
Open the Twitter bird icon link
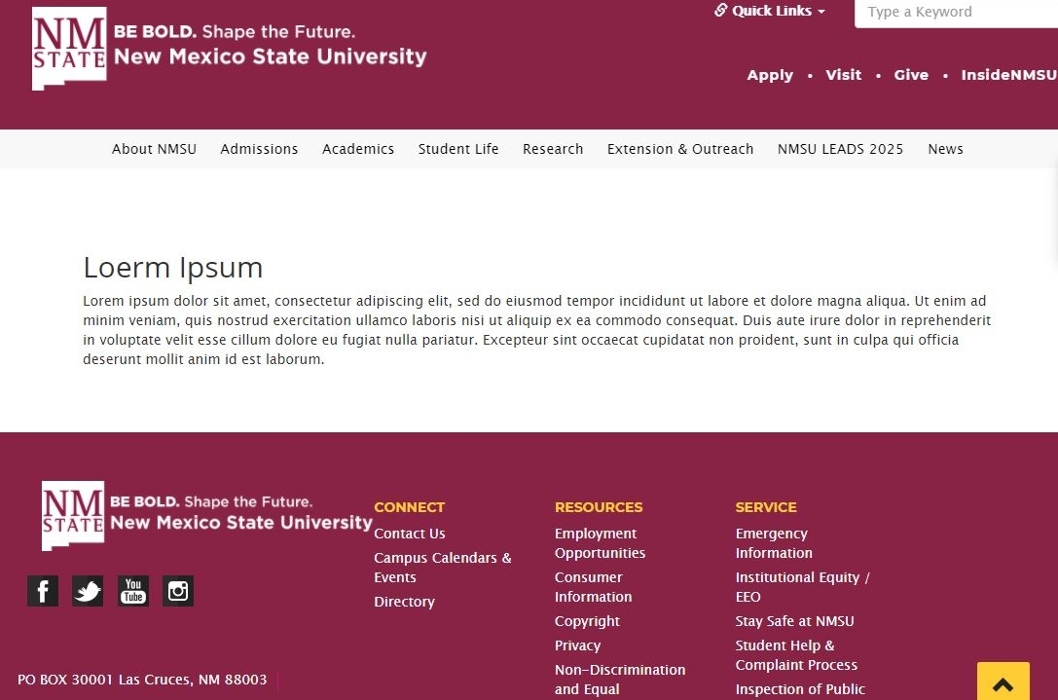[x=87, y=591]
